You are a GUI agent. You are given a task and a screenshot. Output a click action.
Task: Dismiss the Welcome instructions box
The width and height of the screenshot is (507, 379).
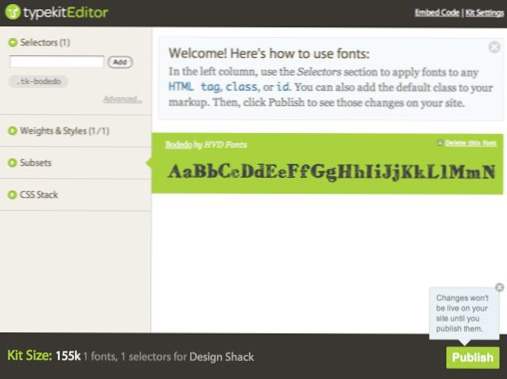[494, 47]
